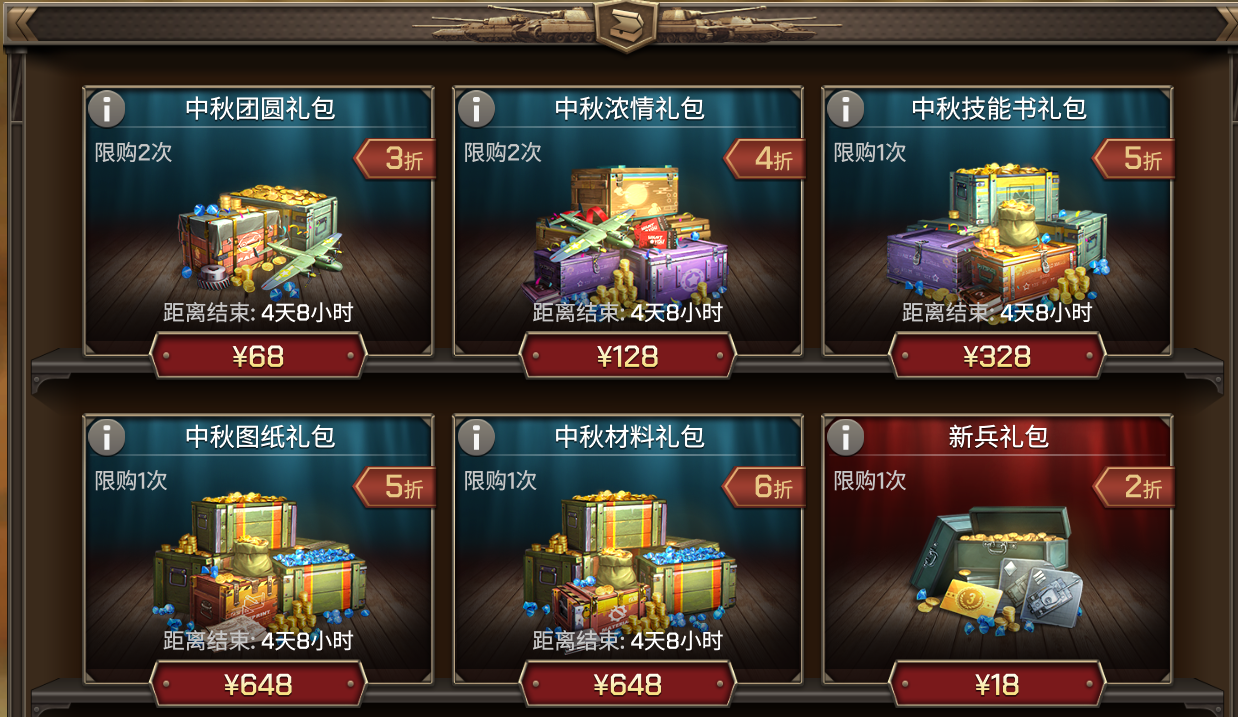
Task: Purchase 新兵礼包 for ¥18
Action: (x=998, y=685)
